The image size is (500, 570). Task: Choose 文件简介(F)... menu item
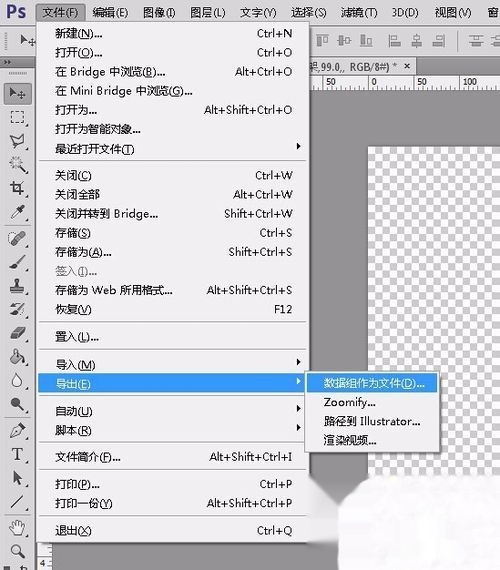click(x=173, y=457)
